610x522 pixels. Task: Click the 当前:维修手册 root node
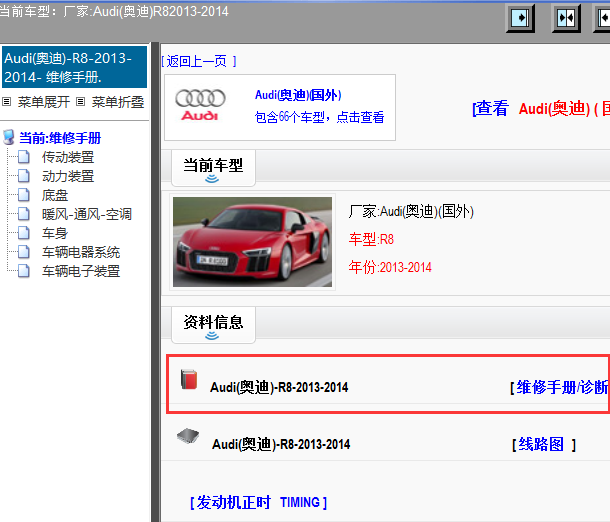click(60, 138)
